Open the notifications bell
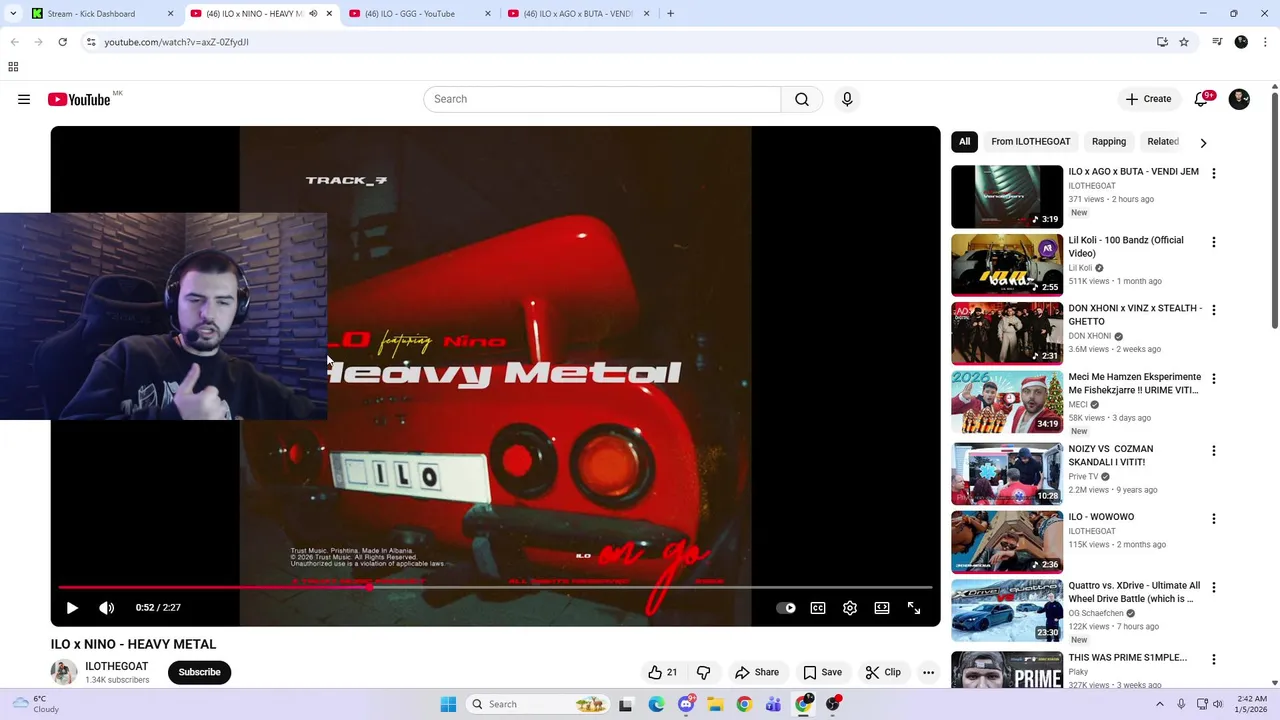This screenshot has height=720, width=1280. coord(1202,99)
